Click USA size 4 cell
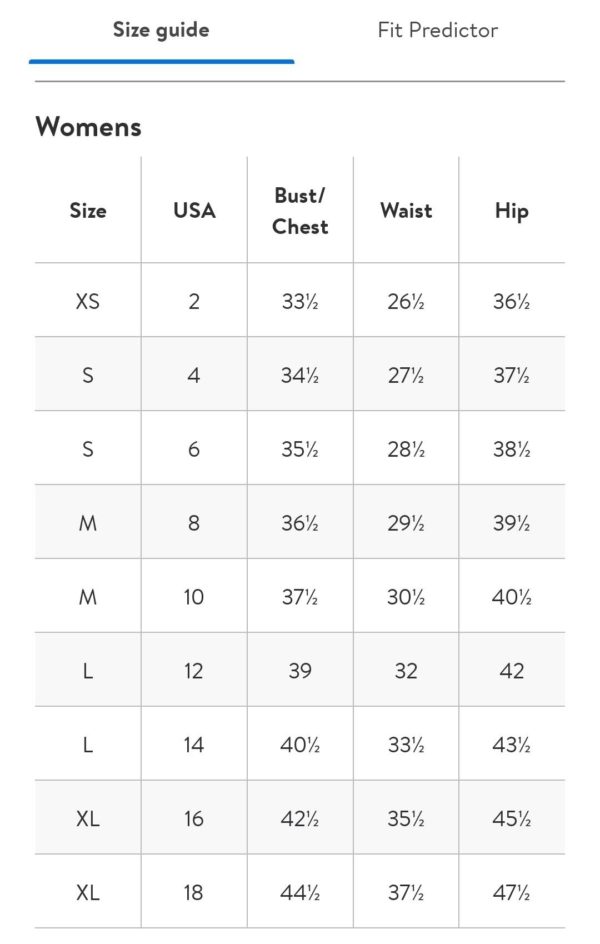The image size is (600, 944). pyautogui.click(x=194, y=375)
